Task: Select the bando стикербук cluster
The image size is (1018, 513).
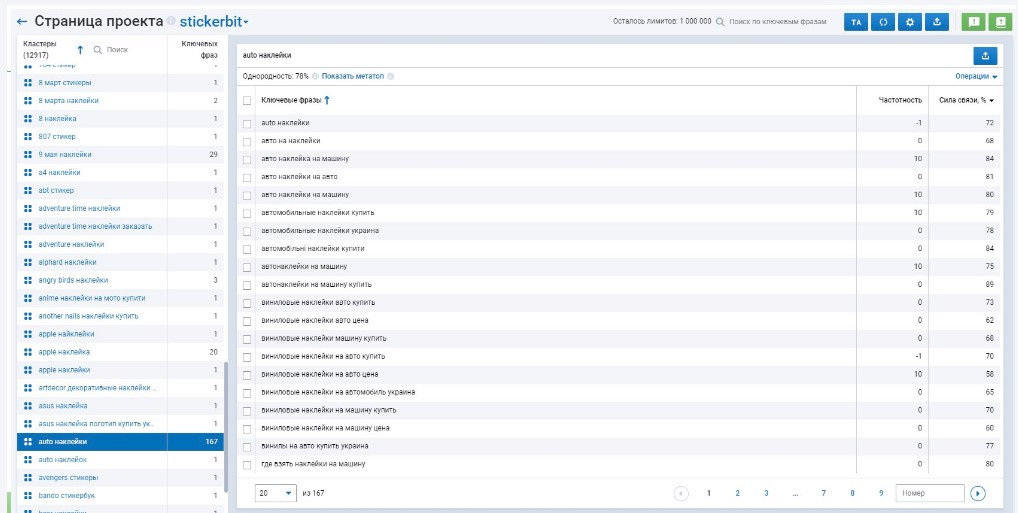Action: pos(67,495)
